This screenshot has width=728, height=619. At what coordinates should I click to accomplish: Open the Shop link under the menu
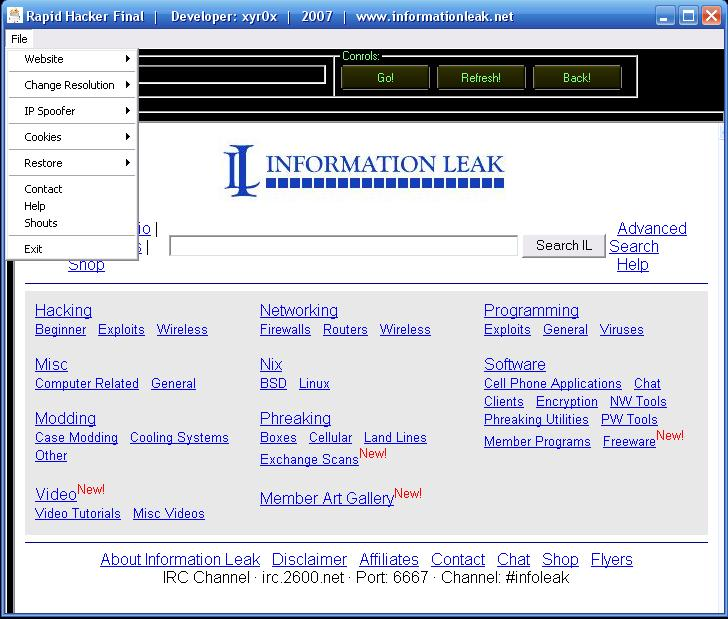coord(86,265)
